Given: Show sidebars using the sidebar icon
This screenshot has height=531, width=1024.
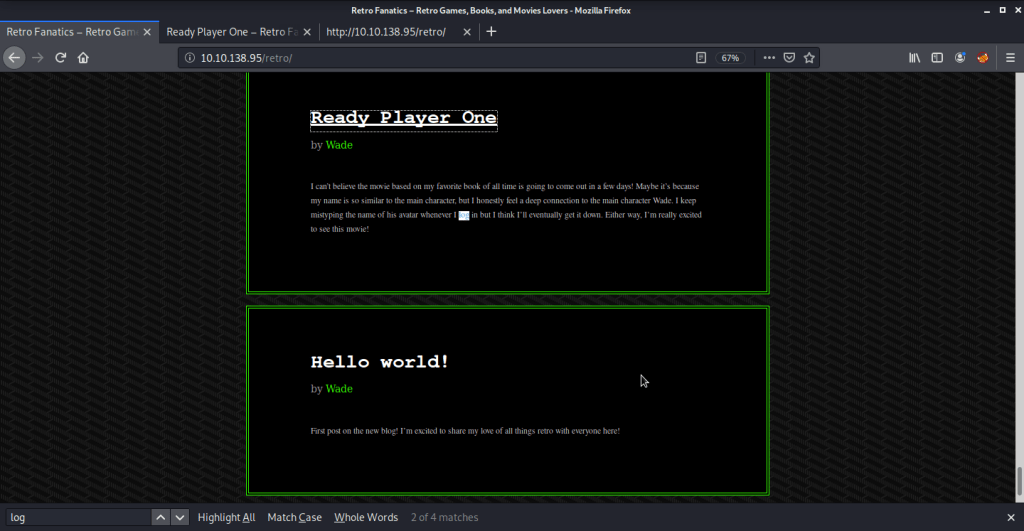Looking at the screenshot, I should pos(937,58).
